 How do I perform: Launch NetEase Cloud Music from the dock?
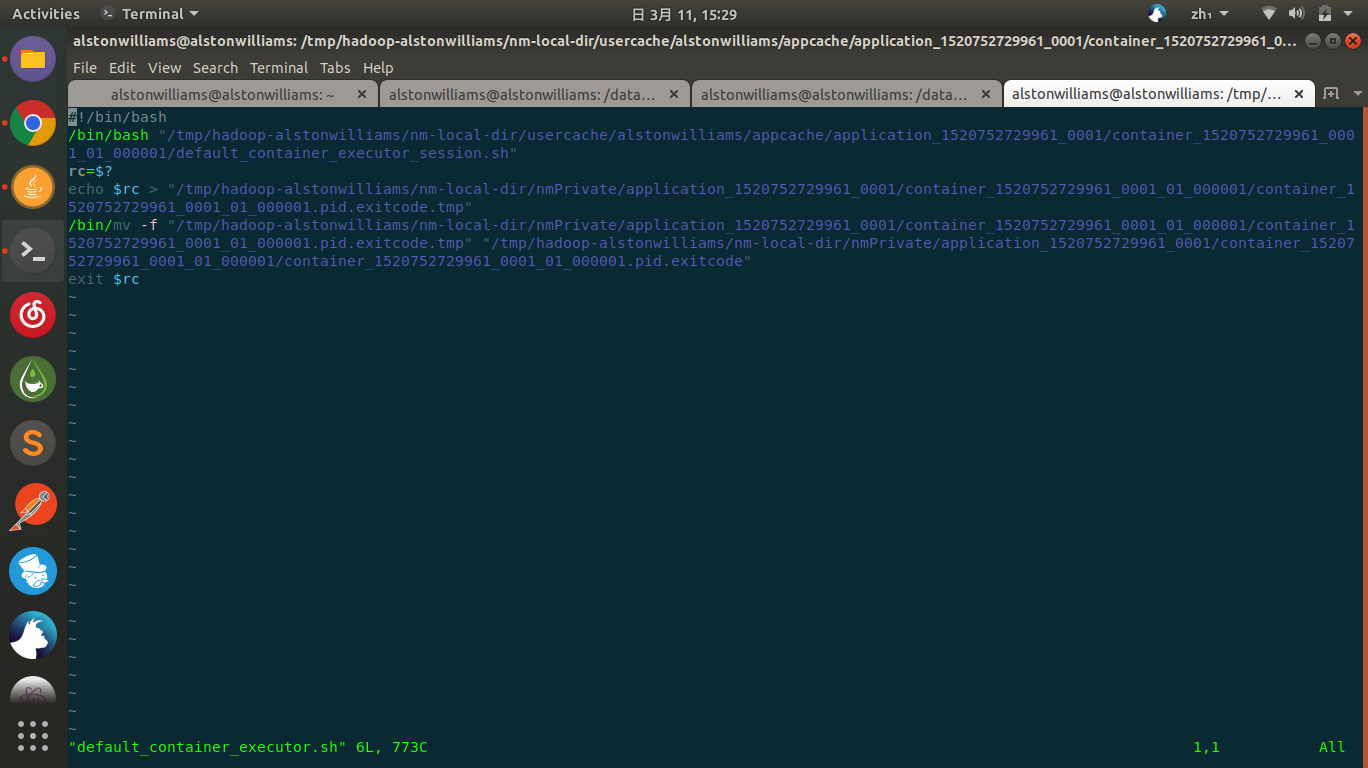33,315
